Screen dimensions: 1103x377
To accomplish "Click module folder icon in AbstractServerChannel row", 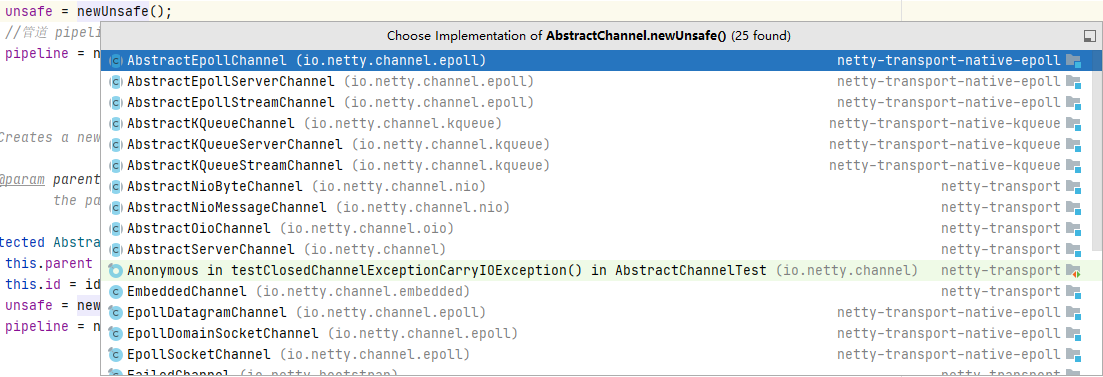I will click(1073, 250).
